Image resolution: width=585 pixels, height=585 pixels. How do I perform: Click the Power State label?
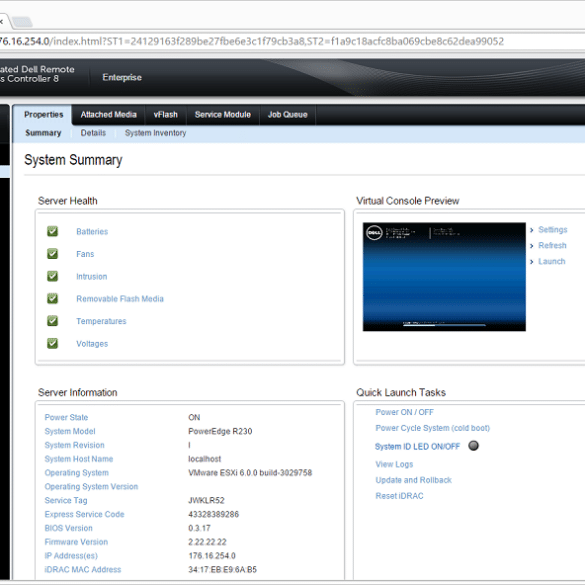pyautogui.click(x=66, y=417)
